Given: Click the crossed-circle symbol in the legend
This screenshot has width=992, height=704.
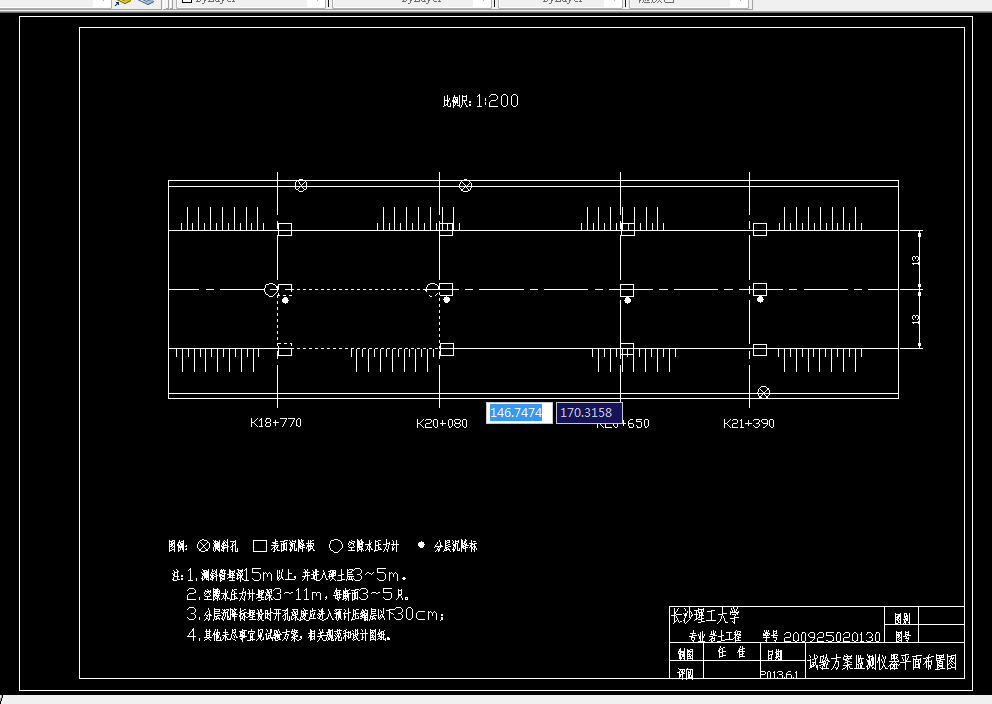Looking at the screenshot, I should point(204,545).
